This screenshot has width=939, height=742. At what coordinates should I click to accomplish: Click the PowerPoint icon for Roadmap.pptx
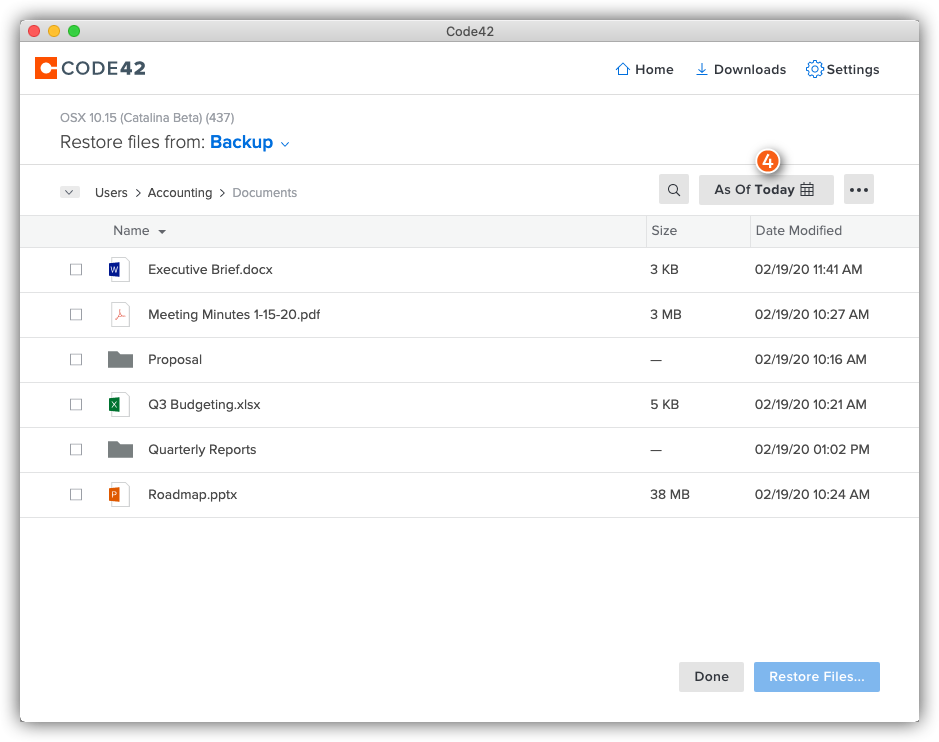pyautogui.click(x=119, y=494)
